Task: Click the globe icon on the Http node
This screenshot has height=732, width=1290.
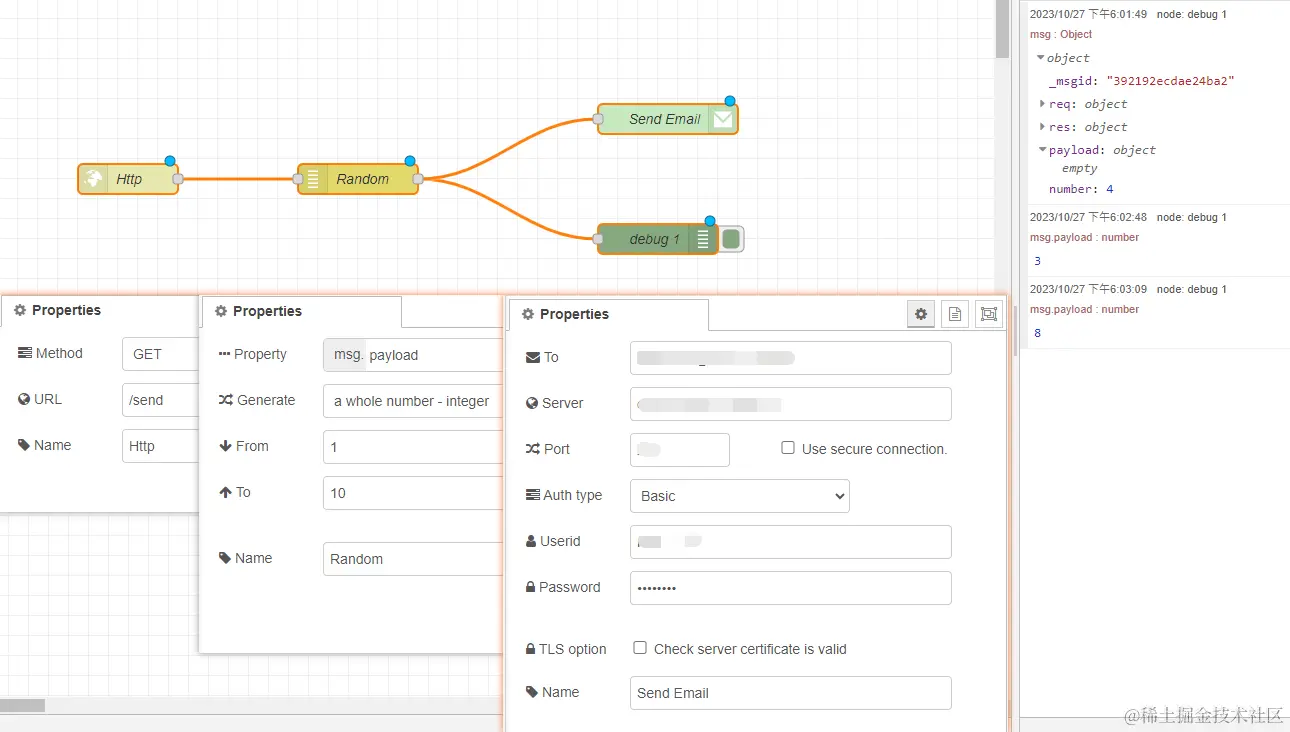Action: coord(94,179)
